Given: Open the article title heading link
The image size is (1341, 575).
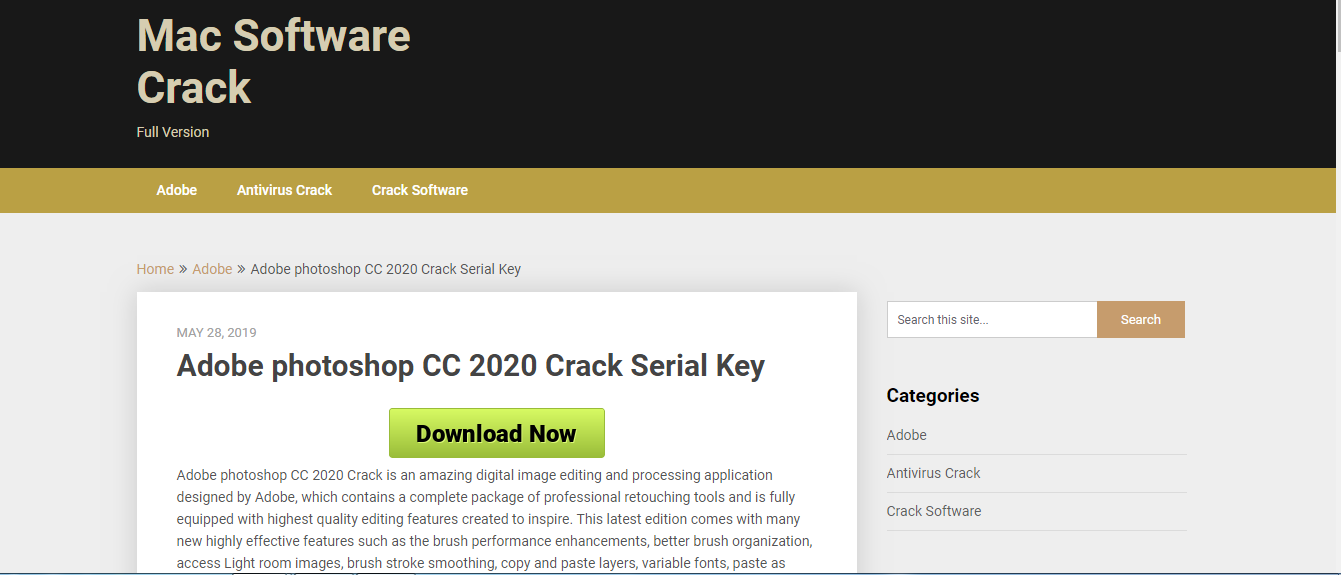Looking at the screenshot, I should [x=471, y=366].
